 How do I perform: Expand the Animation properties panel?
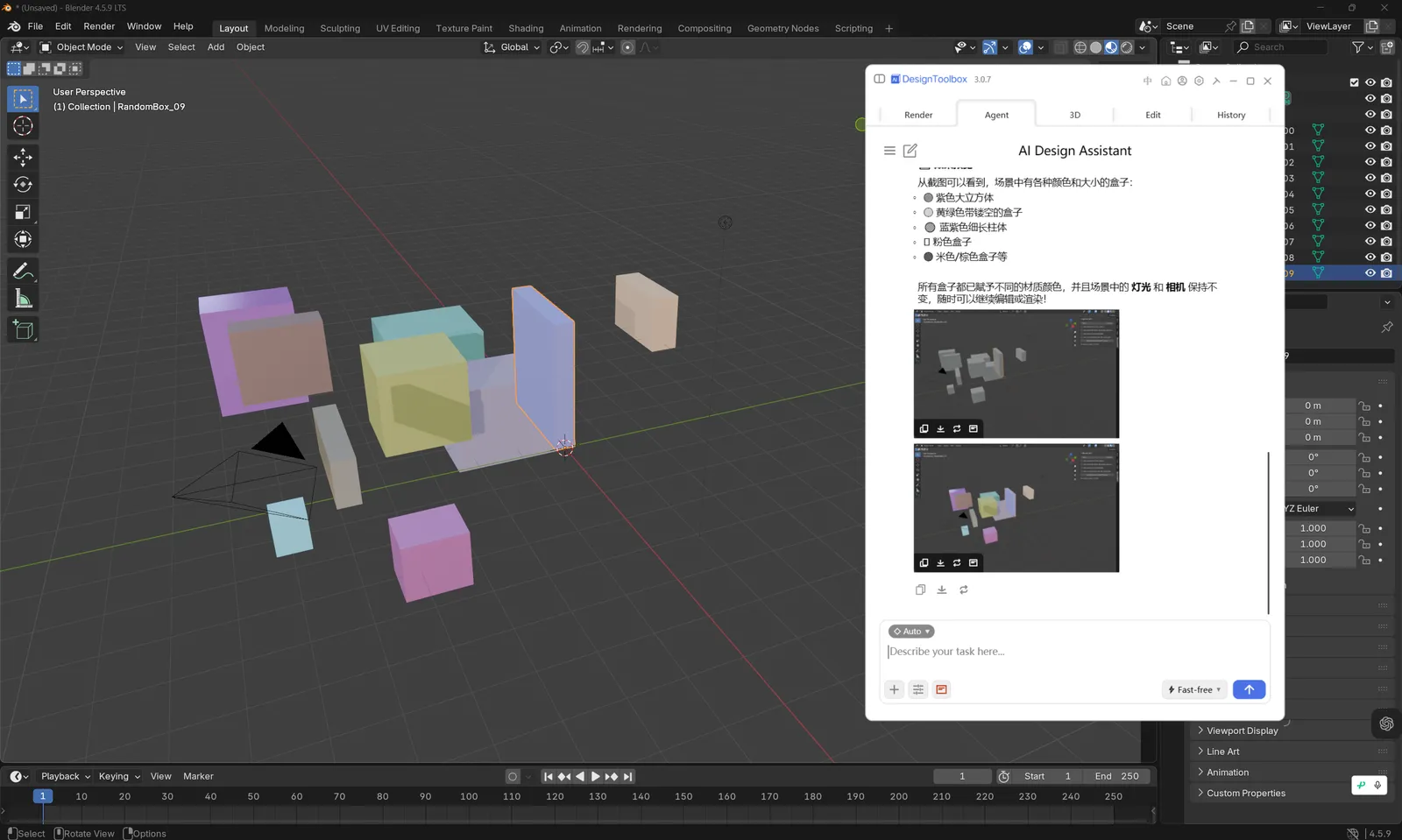tap(1228, 773)
